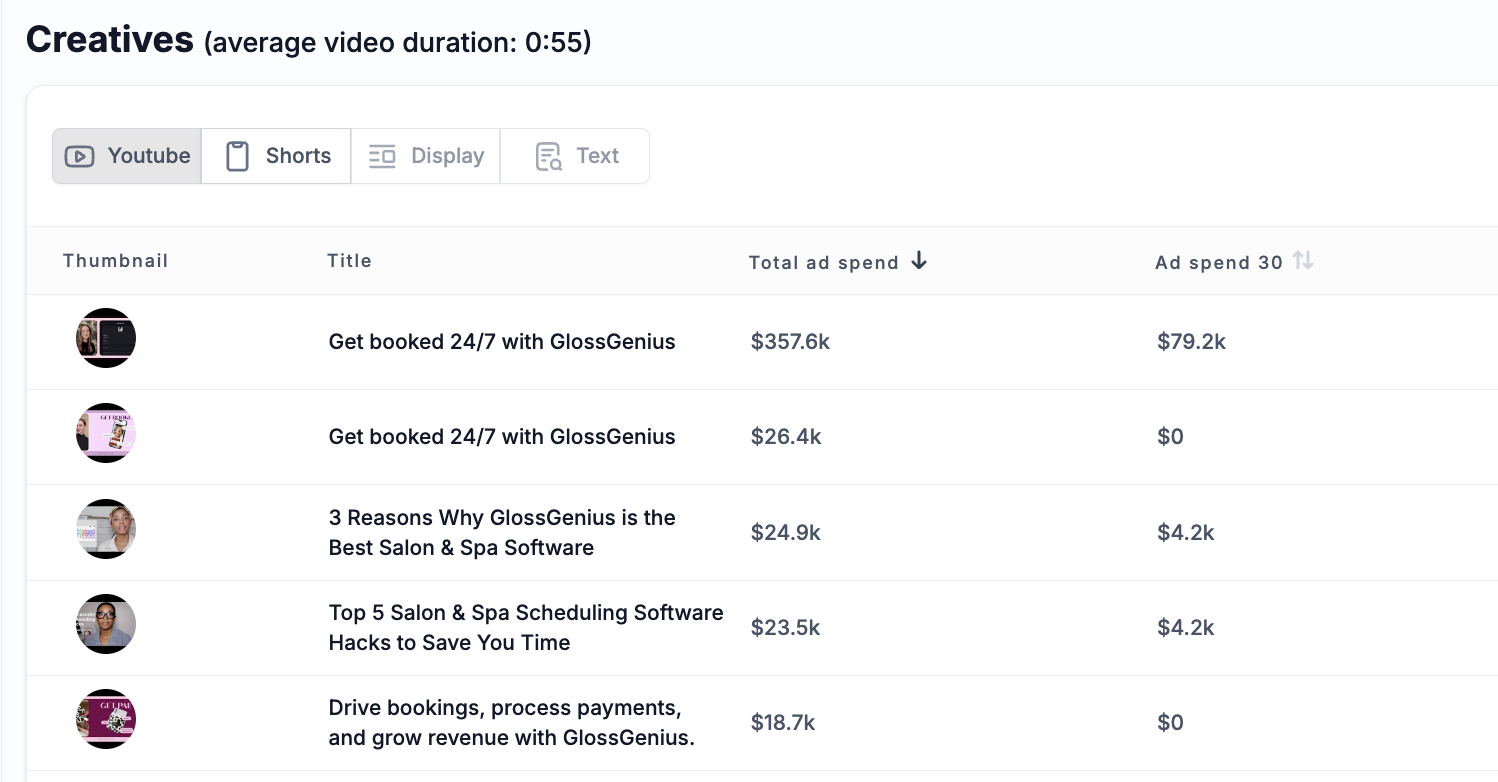Switch to the Shorts creatives tab

[x=276, y=156]
